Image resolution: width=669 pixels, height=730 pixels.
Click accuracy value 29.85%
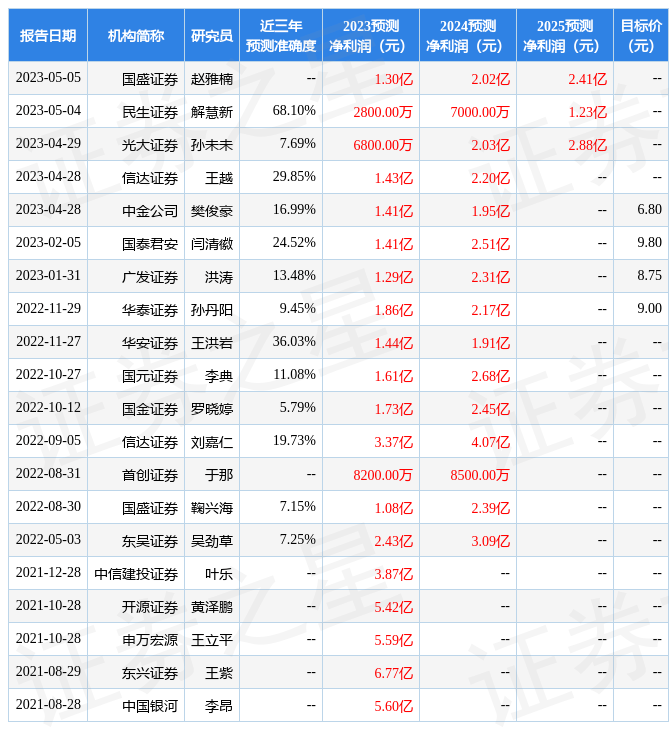click(x=294, y=177)
